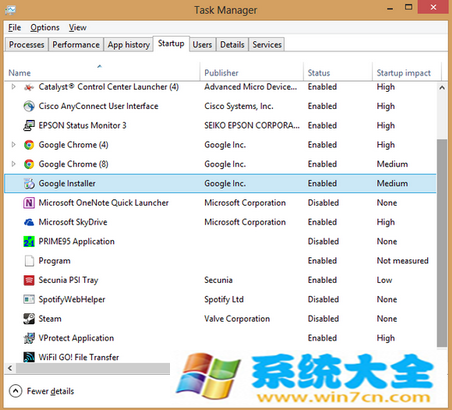452x410 pixels.
Task: Select the Secunia PSI Tray name
Action: pyautogui.click(x=68, y=280)
